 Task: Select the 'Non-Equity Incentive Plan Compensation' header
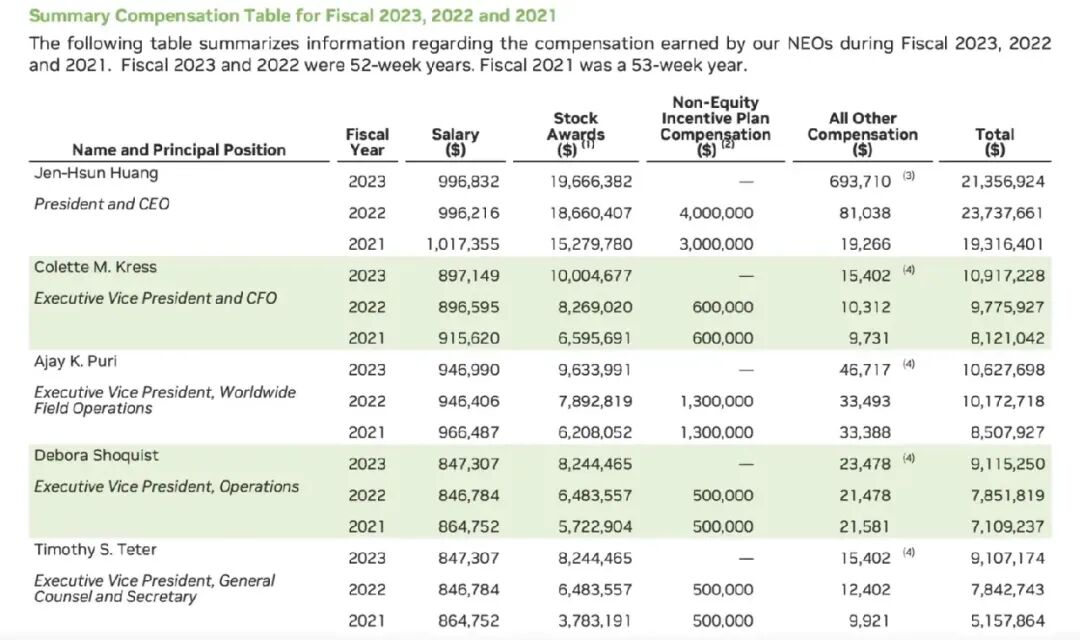click(x=716, y=127)
